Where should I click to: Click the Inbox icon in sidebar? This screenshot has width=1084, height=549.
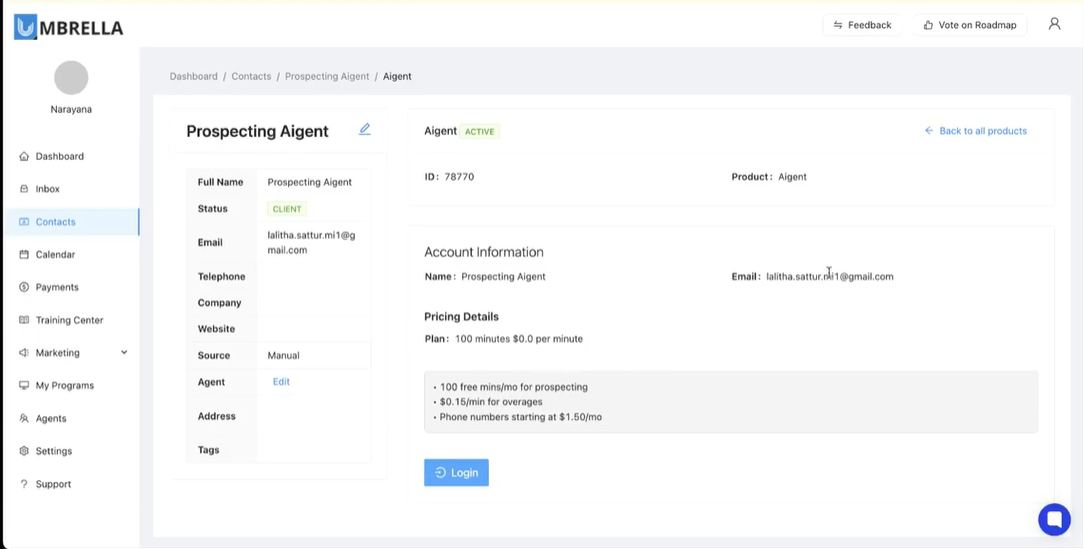click(x=24, y=189)
